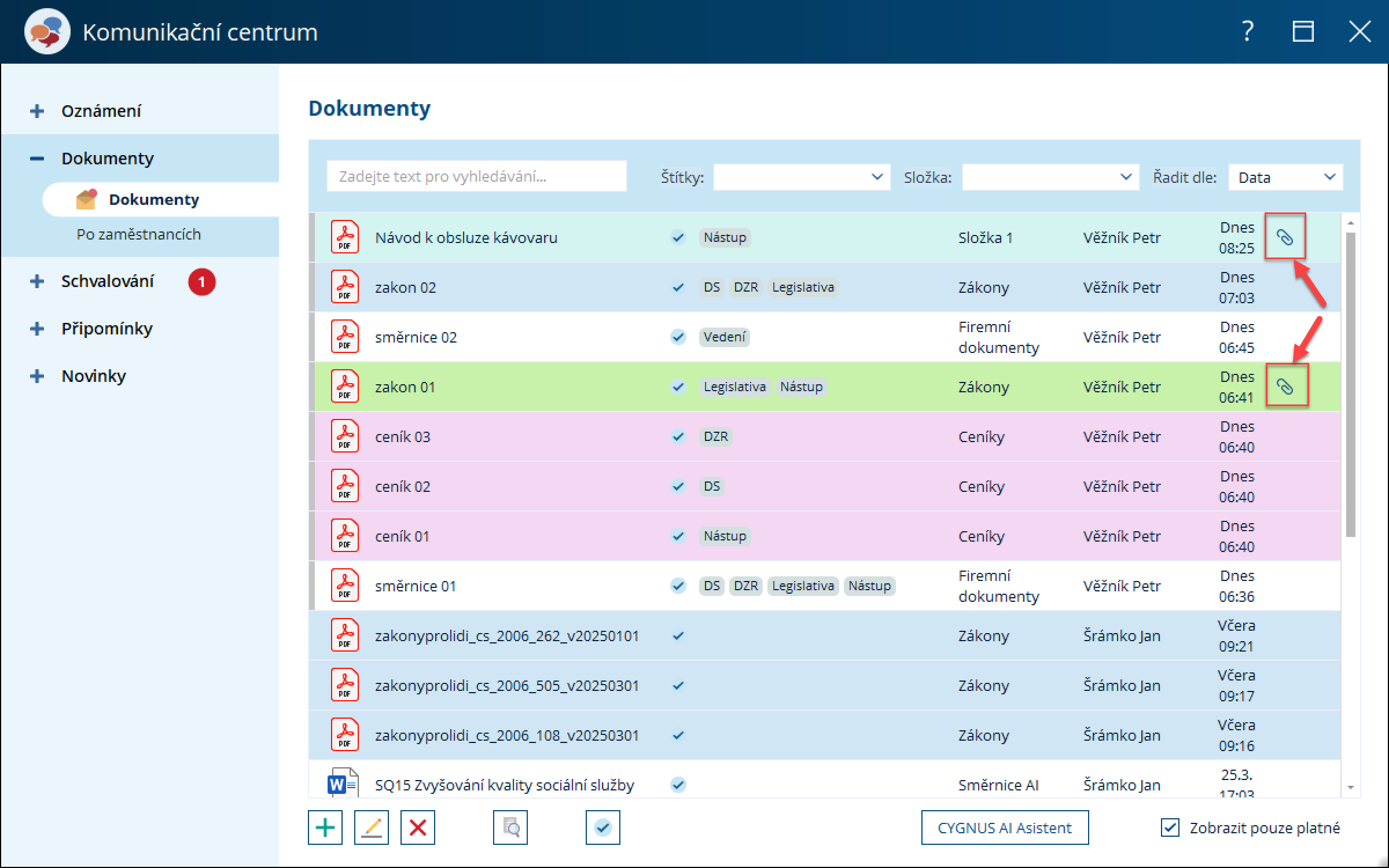Image resolution: width=1389 pixels, height=868 pixels.
Task: Click PDF icon of směrnice 02
Action: click(x=344, y=337)
